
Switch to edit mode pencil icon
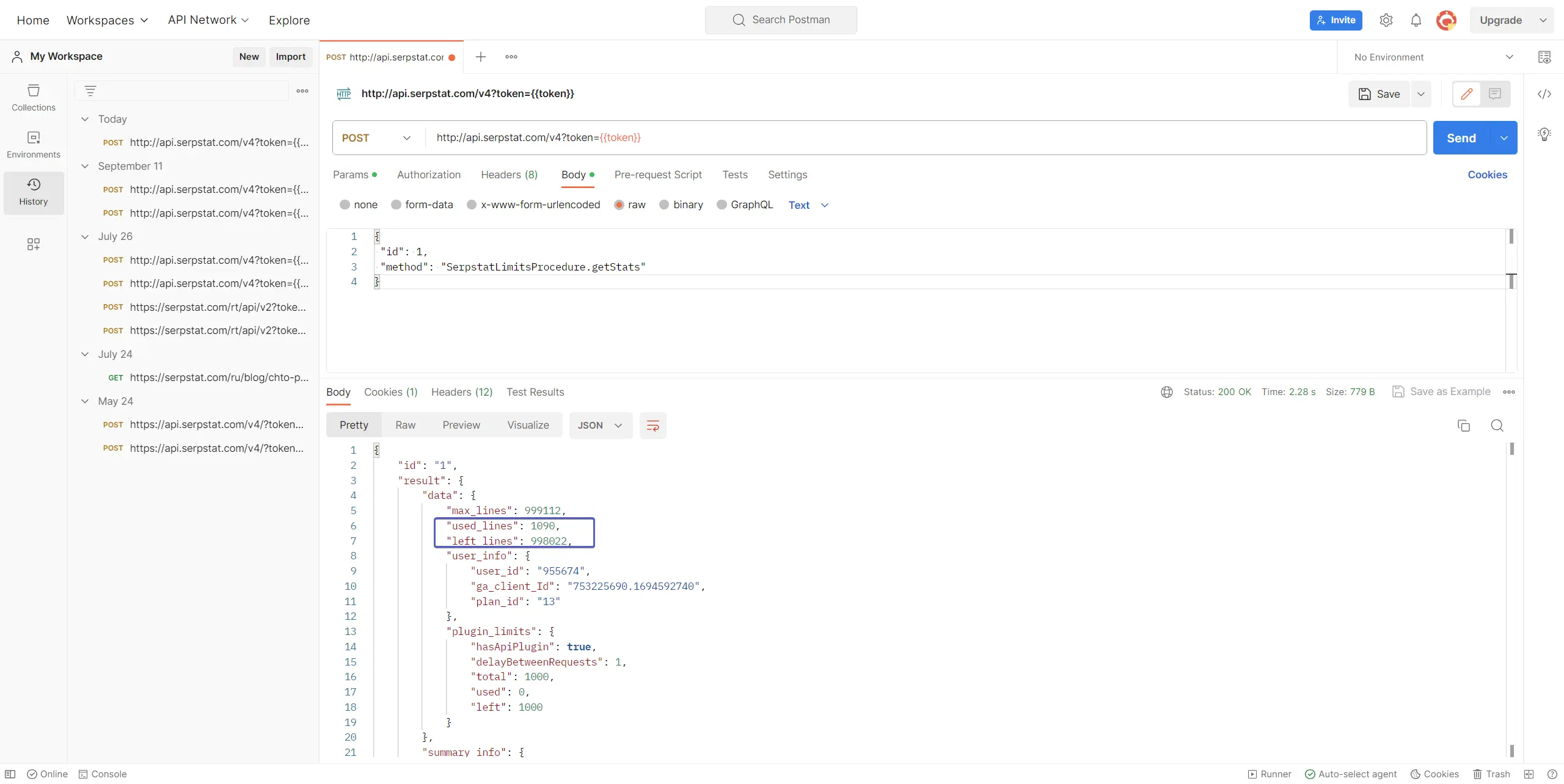(1466, 93)
